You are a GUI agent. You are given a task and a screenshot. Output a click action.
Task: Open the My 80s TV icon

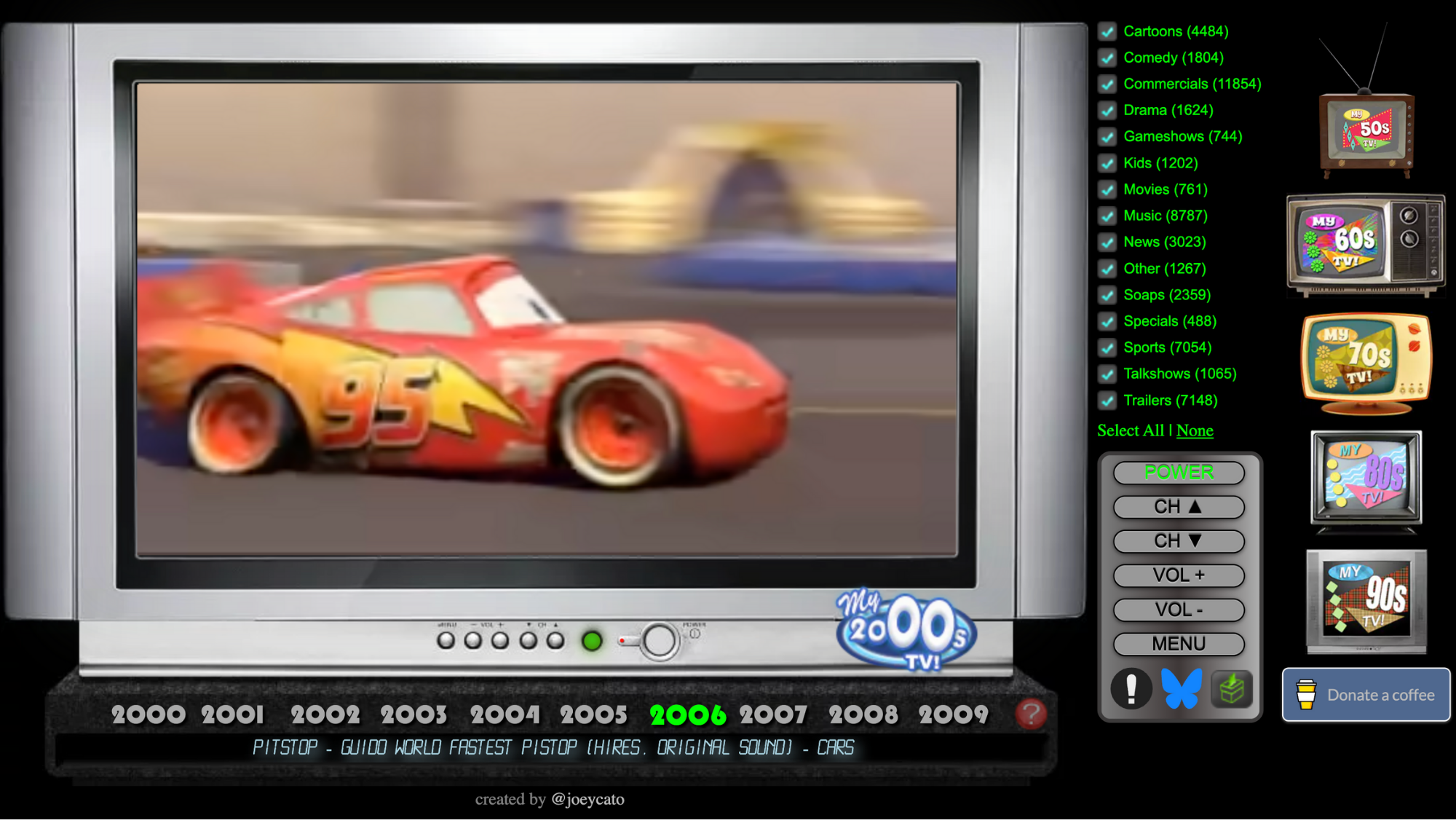[1366, 479]
